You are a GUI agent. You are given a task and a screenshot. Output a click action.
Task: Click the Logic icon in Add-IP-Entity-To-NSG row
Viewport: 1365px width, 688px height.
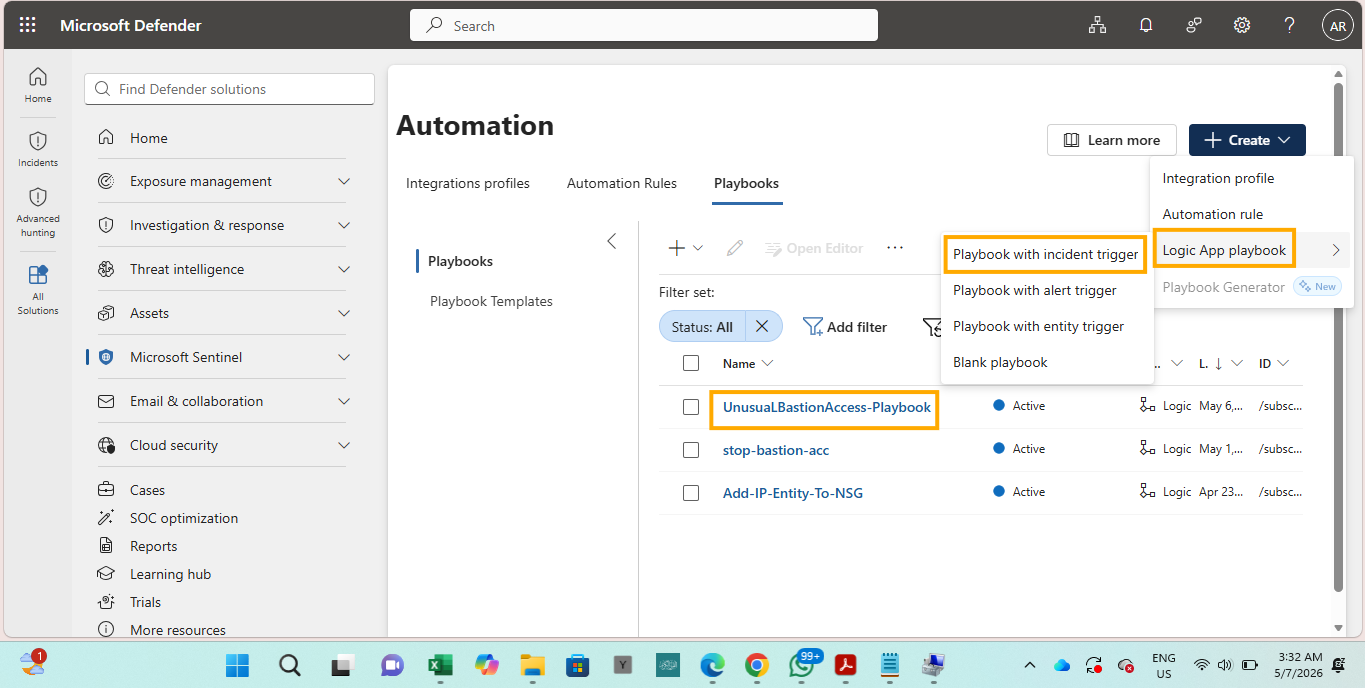coord(1147,492)
